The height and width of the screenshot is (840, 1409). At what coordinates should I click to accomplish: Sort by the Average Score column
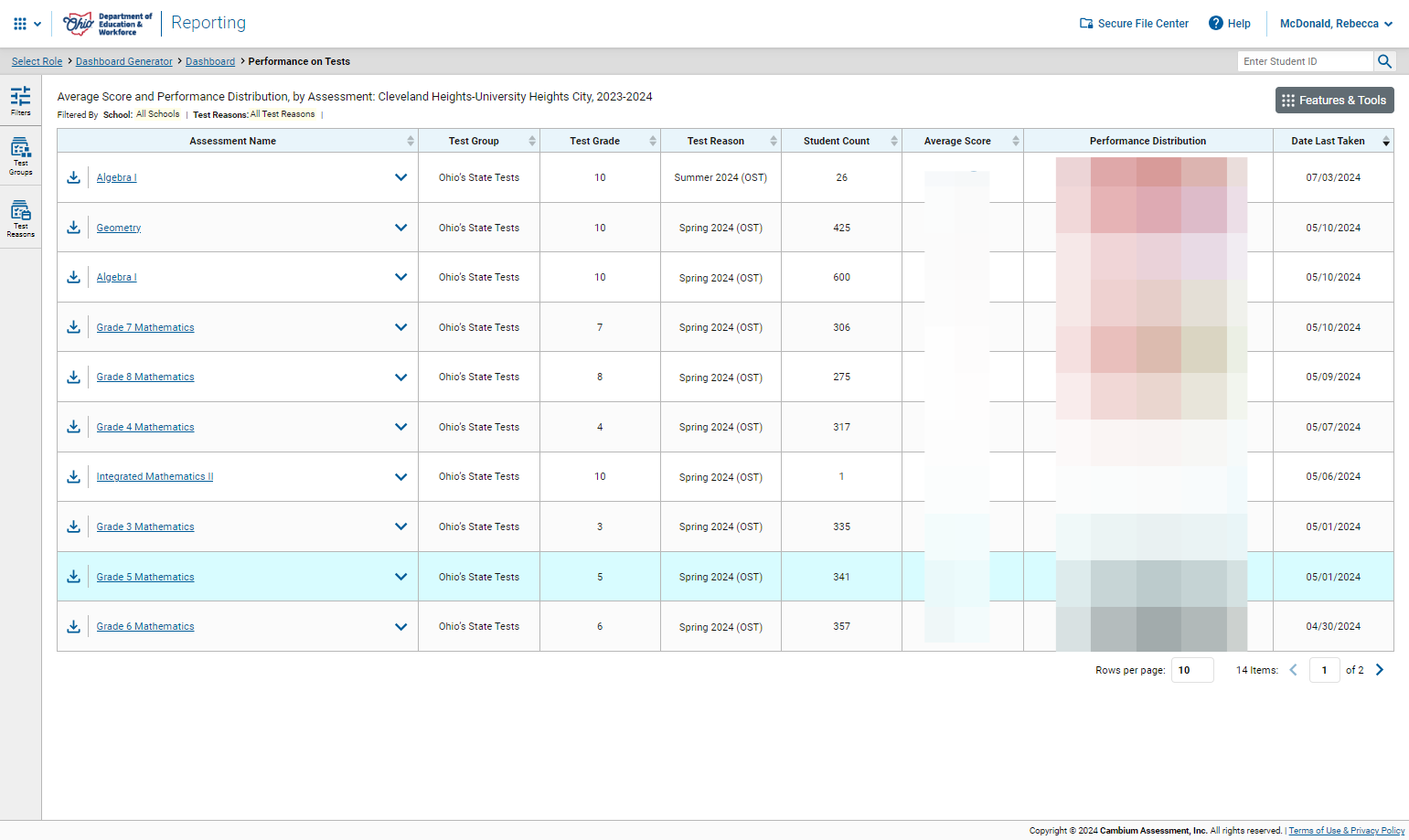[x=1015, y=141]
